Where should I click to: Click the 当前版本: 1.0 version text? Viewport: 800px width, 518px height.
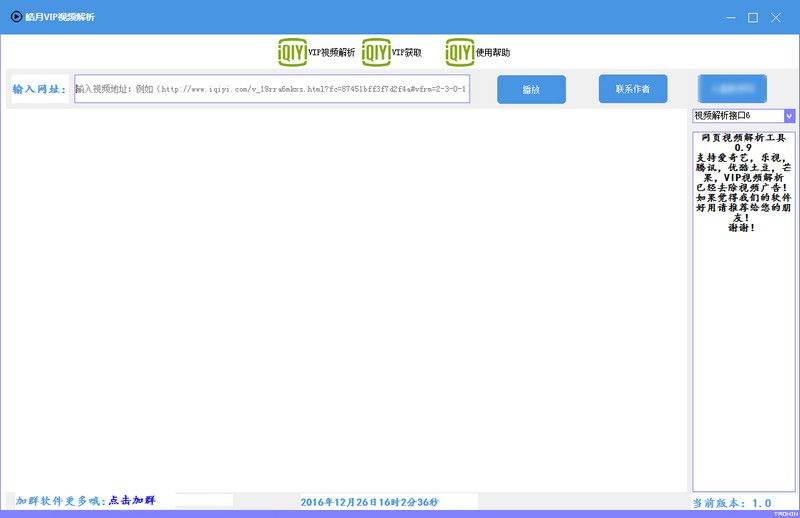(732, 503)
